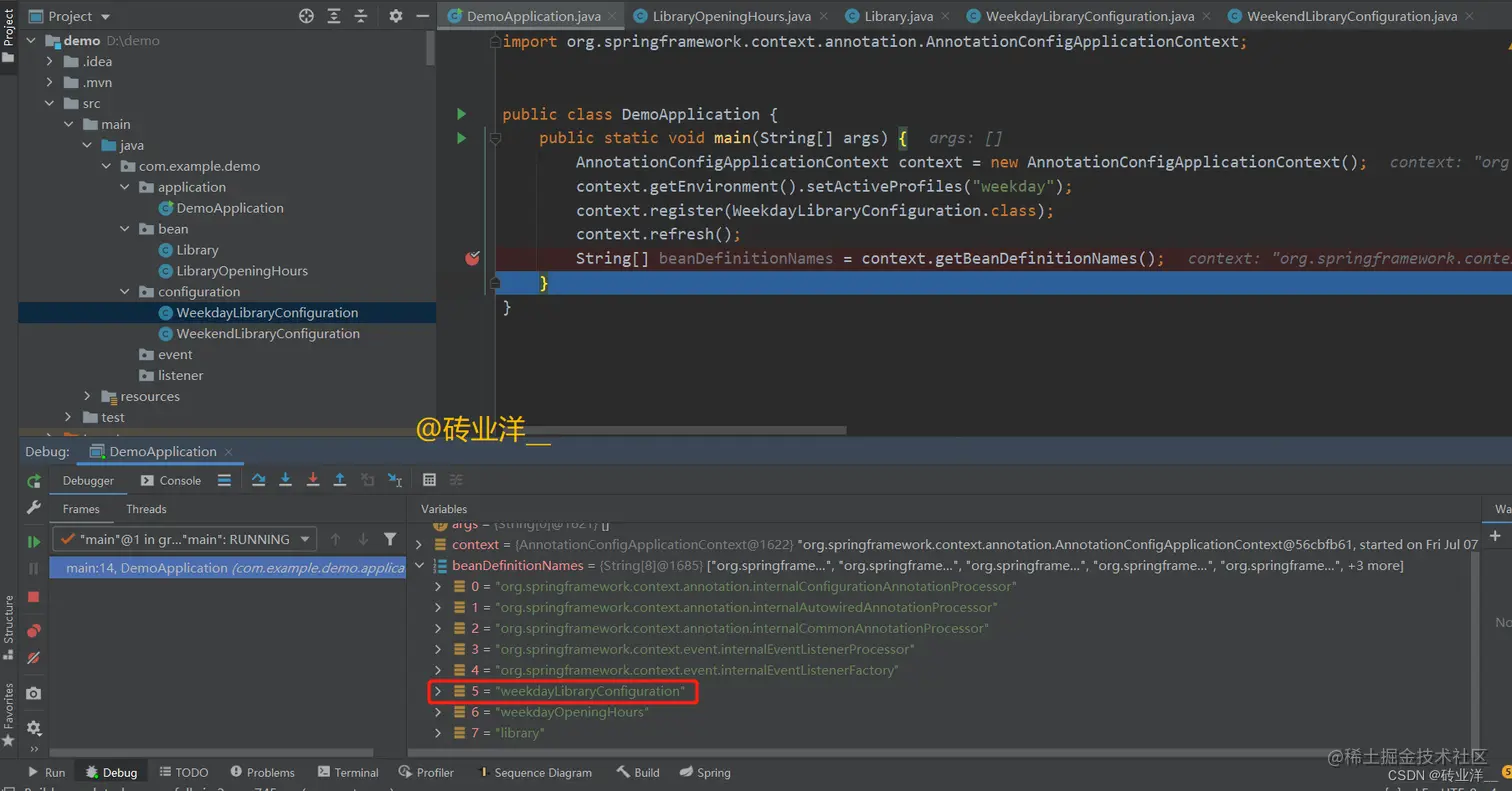Click Force Step Into red arrow icon
Image resolution: width=1512 pixels, height=791 pixels.
click(x=312, y=480)
